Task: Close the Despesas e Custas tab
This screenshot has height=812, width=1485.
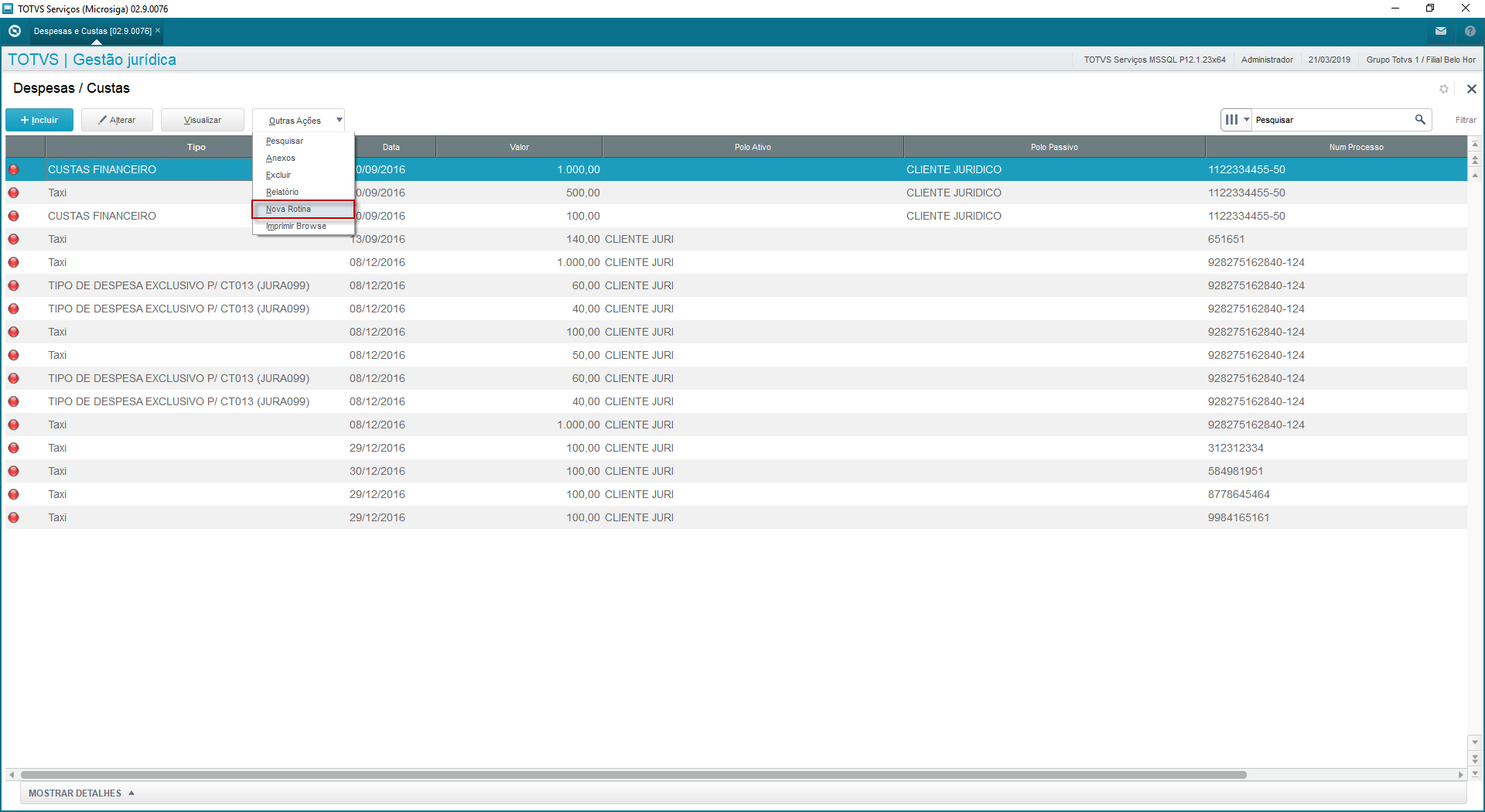Action: (x=158, y=31)
